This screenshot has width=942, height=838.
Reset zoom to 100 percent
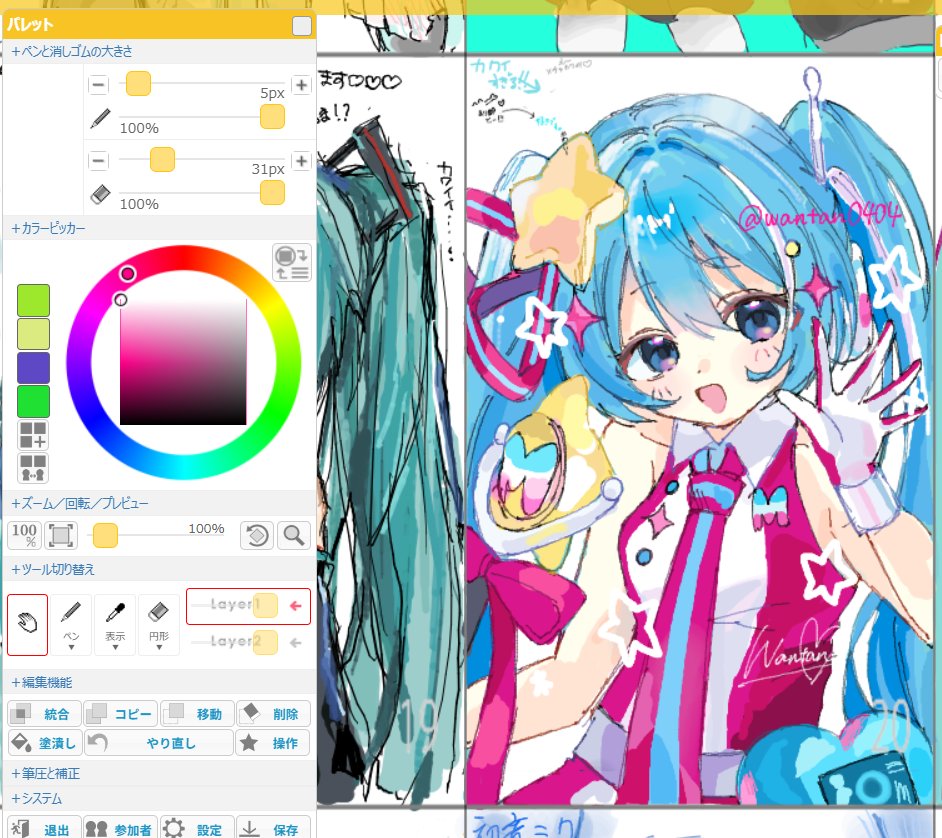(x=25, y=535)
